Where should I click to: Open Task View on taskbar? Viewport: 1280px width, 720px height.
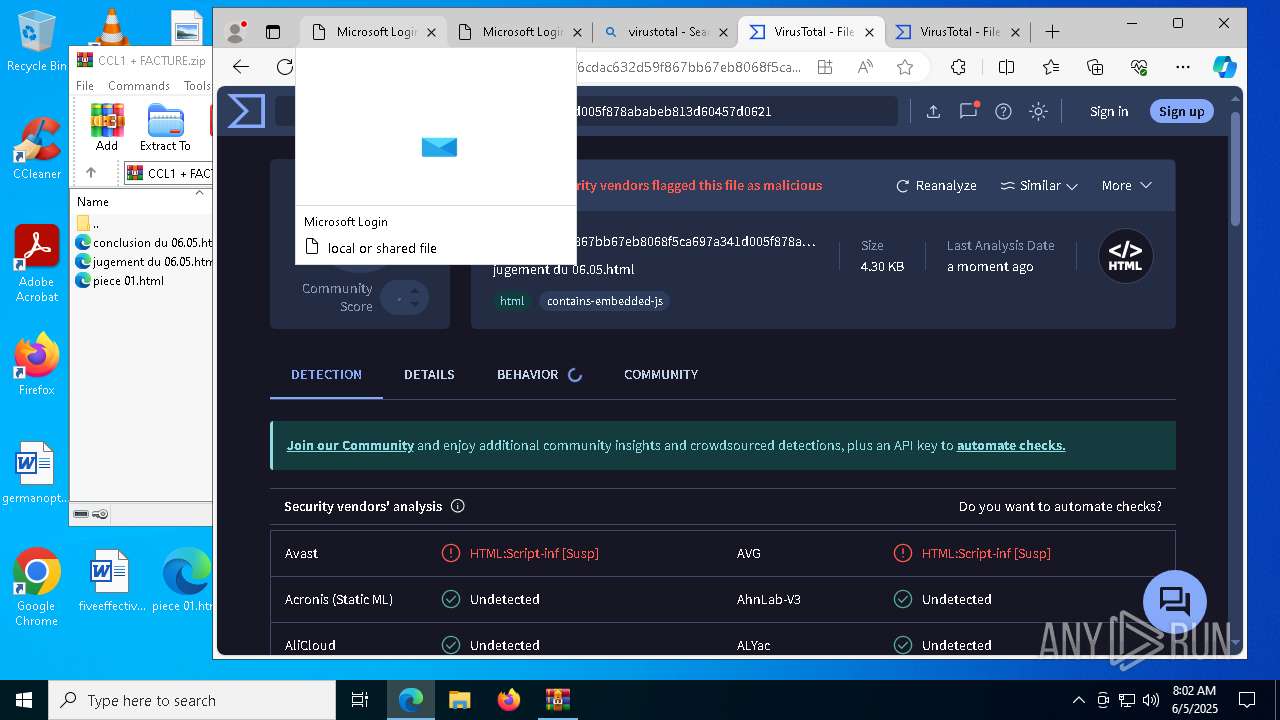click(360, 700)
